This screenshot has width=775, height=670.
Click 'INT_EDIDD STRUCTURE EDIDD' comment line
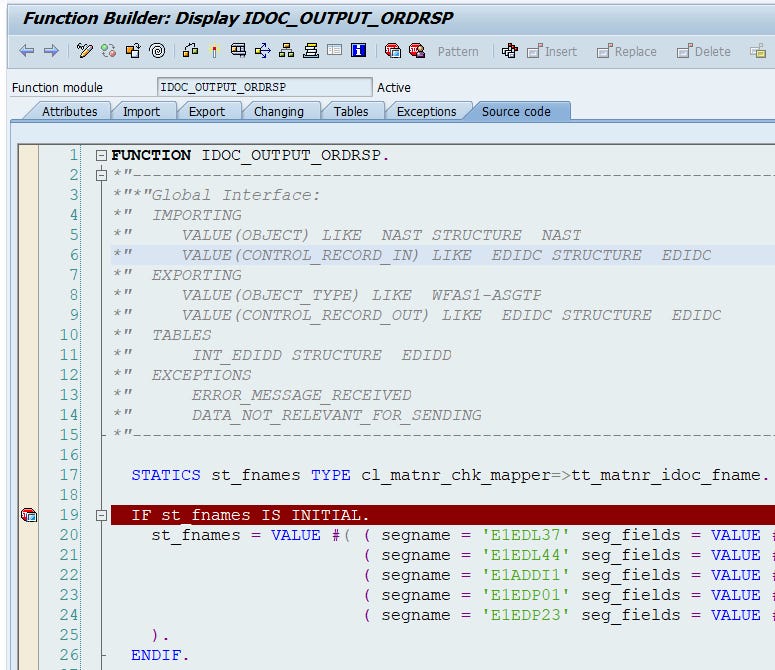[322, 355]
